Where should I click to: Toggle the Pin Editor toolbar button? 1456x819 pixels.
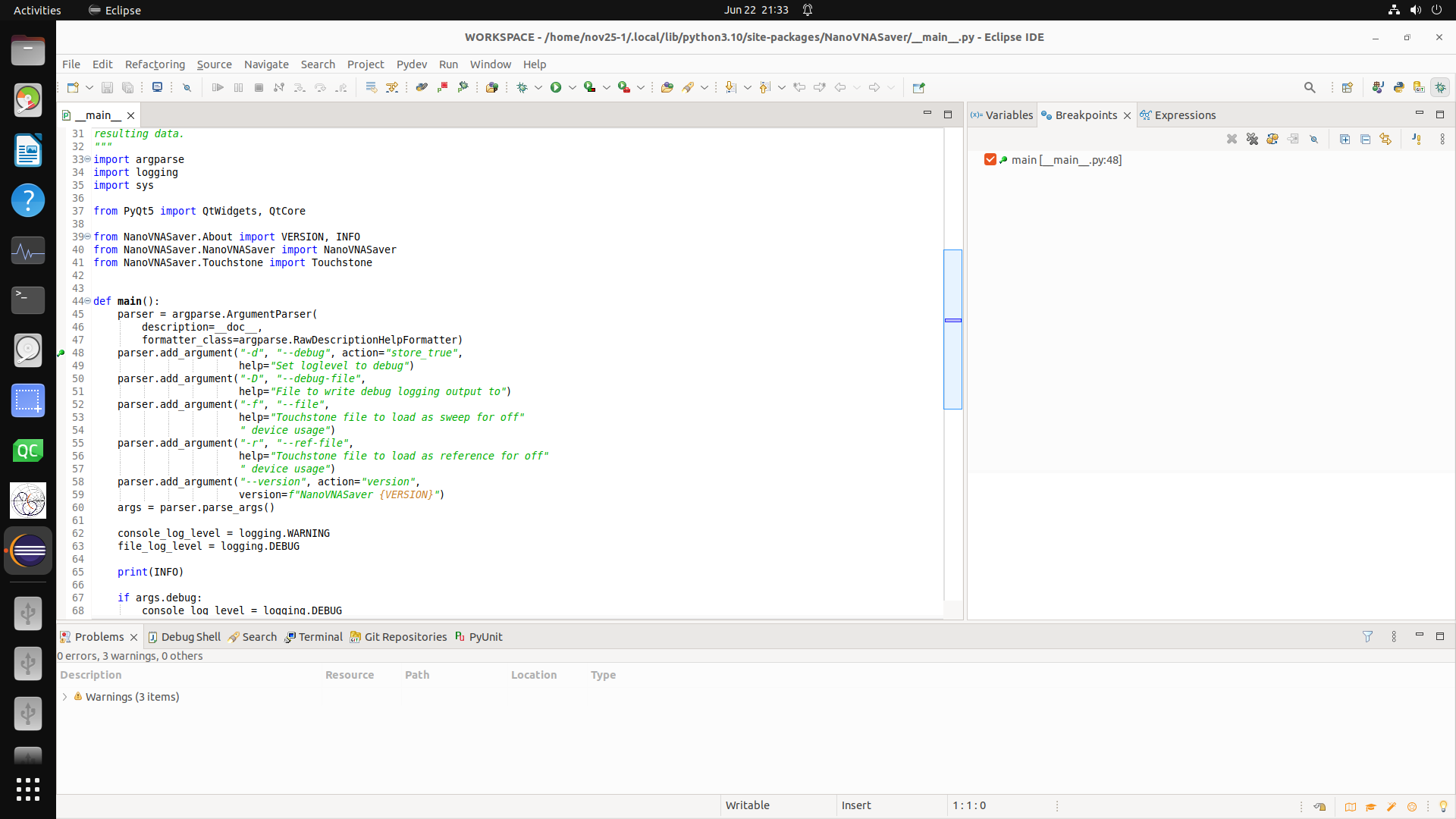(919, 88)
